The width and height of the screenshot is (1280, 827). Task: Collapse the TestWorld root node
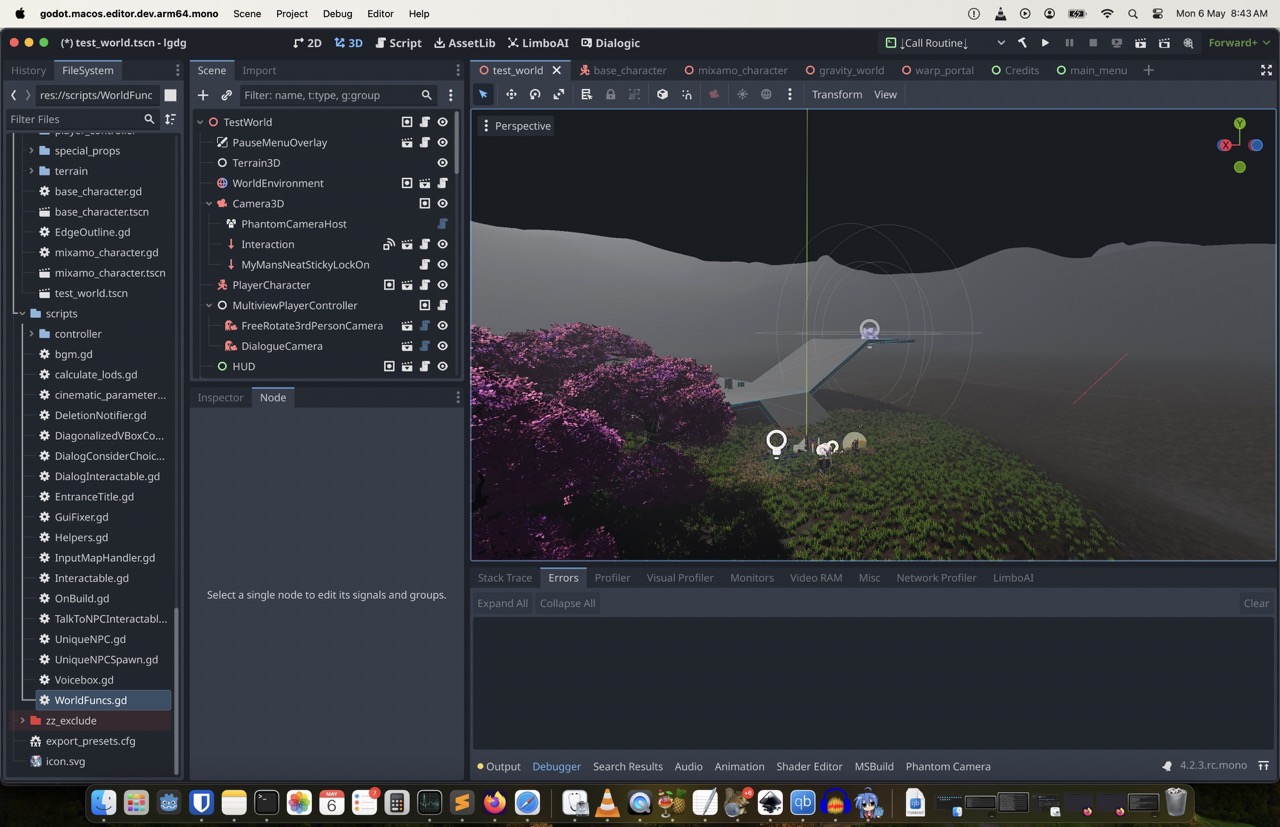200,122
